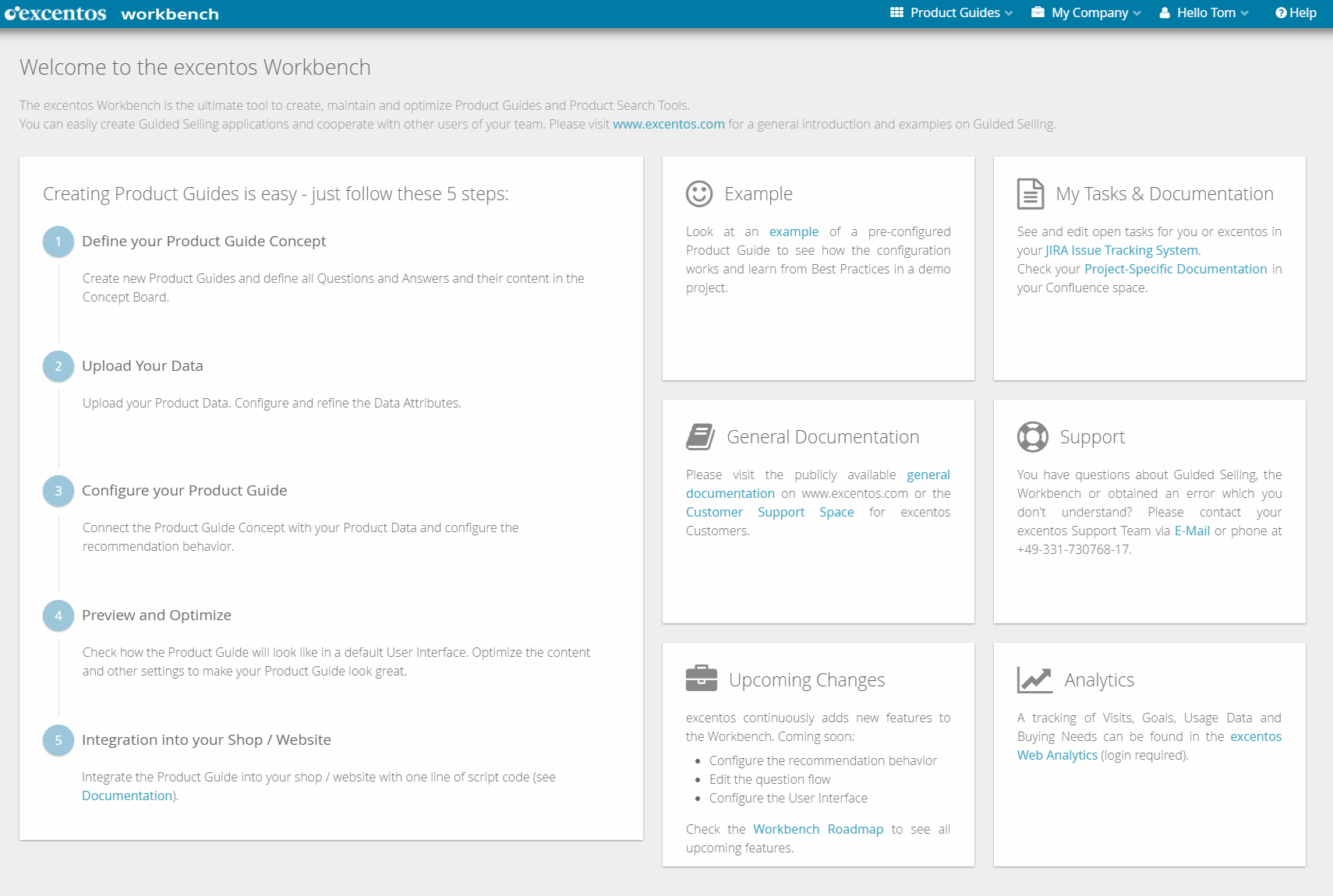Image resolution: width=1333 pixels, height=896 pixels.
Task: Click 'Upload Your Data' heading
Action: [x=143, y=366]
